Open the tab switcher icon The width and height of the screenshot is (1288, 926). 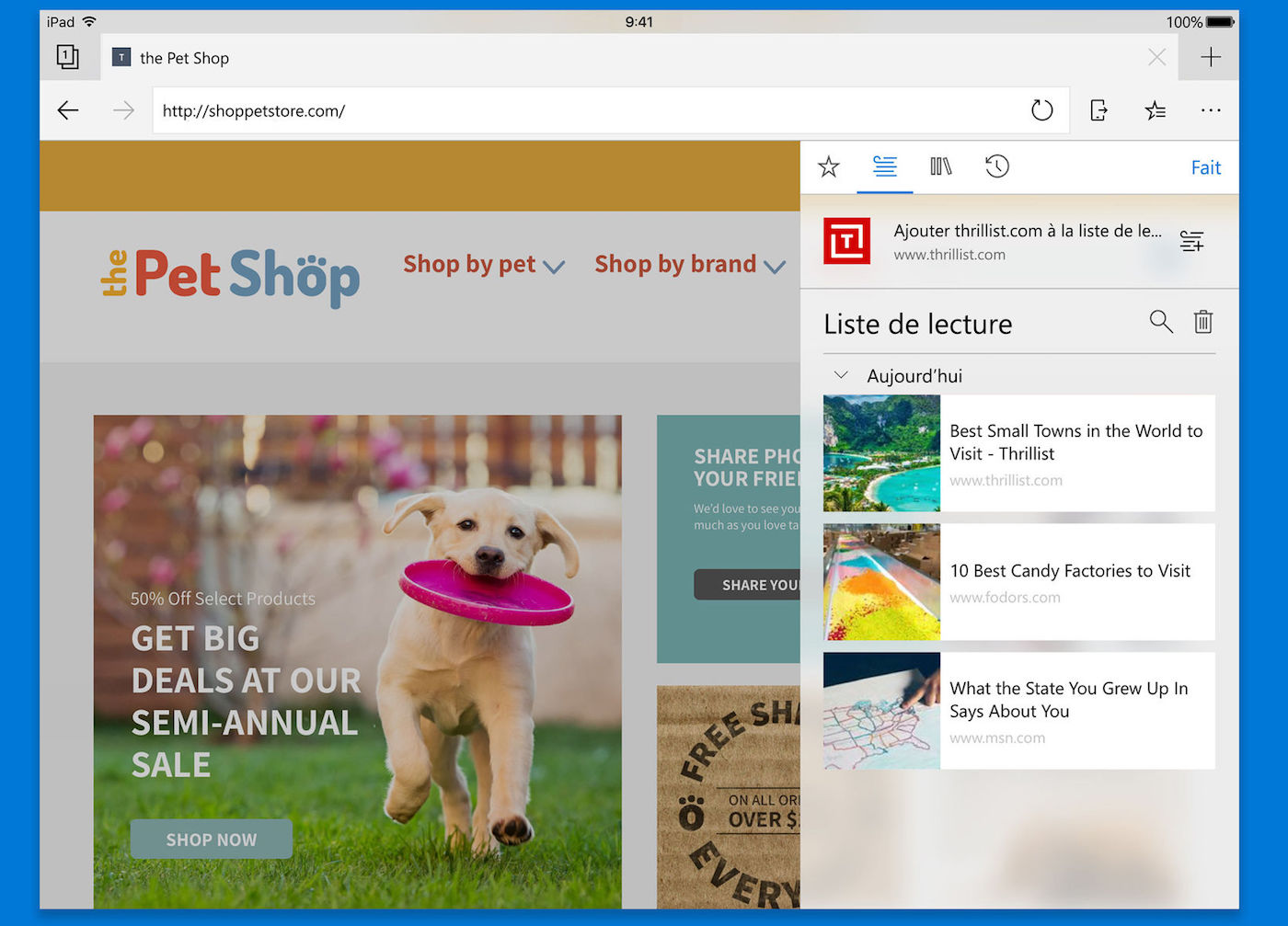[67, 57]
